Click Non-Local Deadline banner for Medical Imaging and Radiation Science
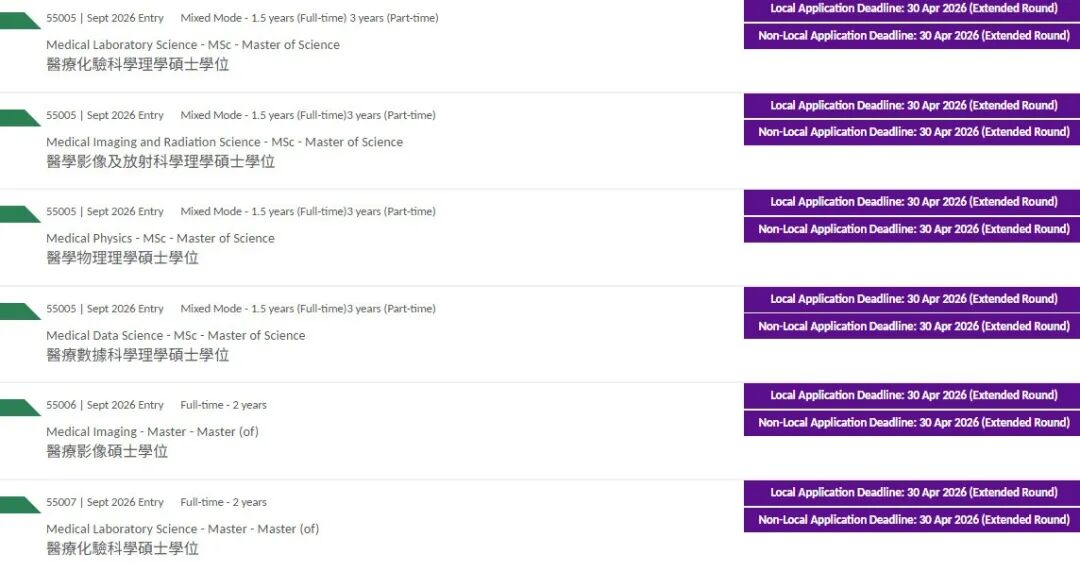The height and width of the screenshot is (571, 1080). pyautogui.click(x=912, y=132)
